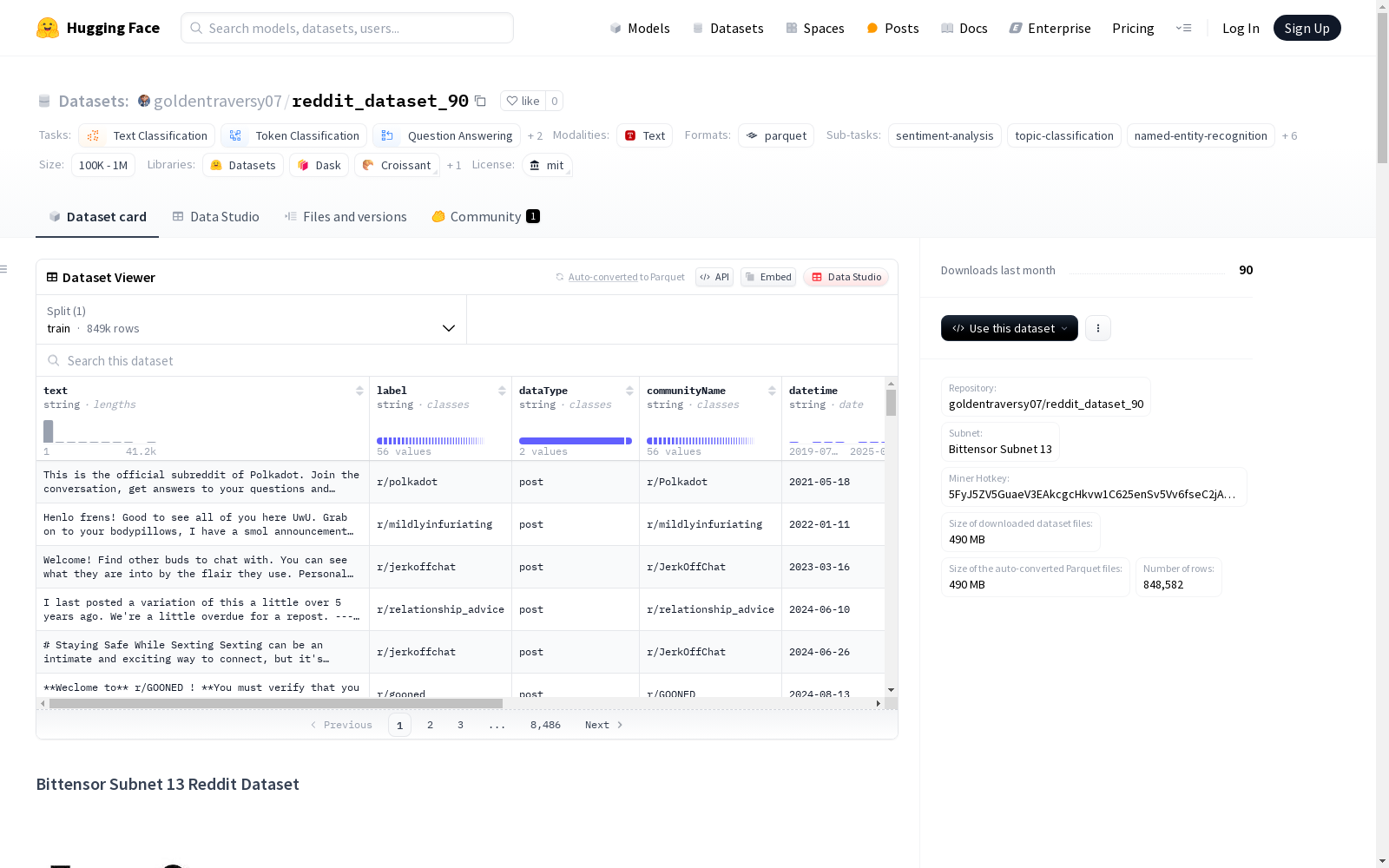This screenshot has height=868, width=1389.
Task: Click the Datasets library tag
Action: click(243, 165)
